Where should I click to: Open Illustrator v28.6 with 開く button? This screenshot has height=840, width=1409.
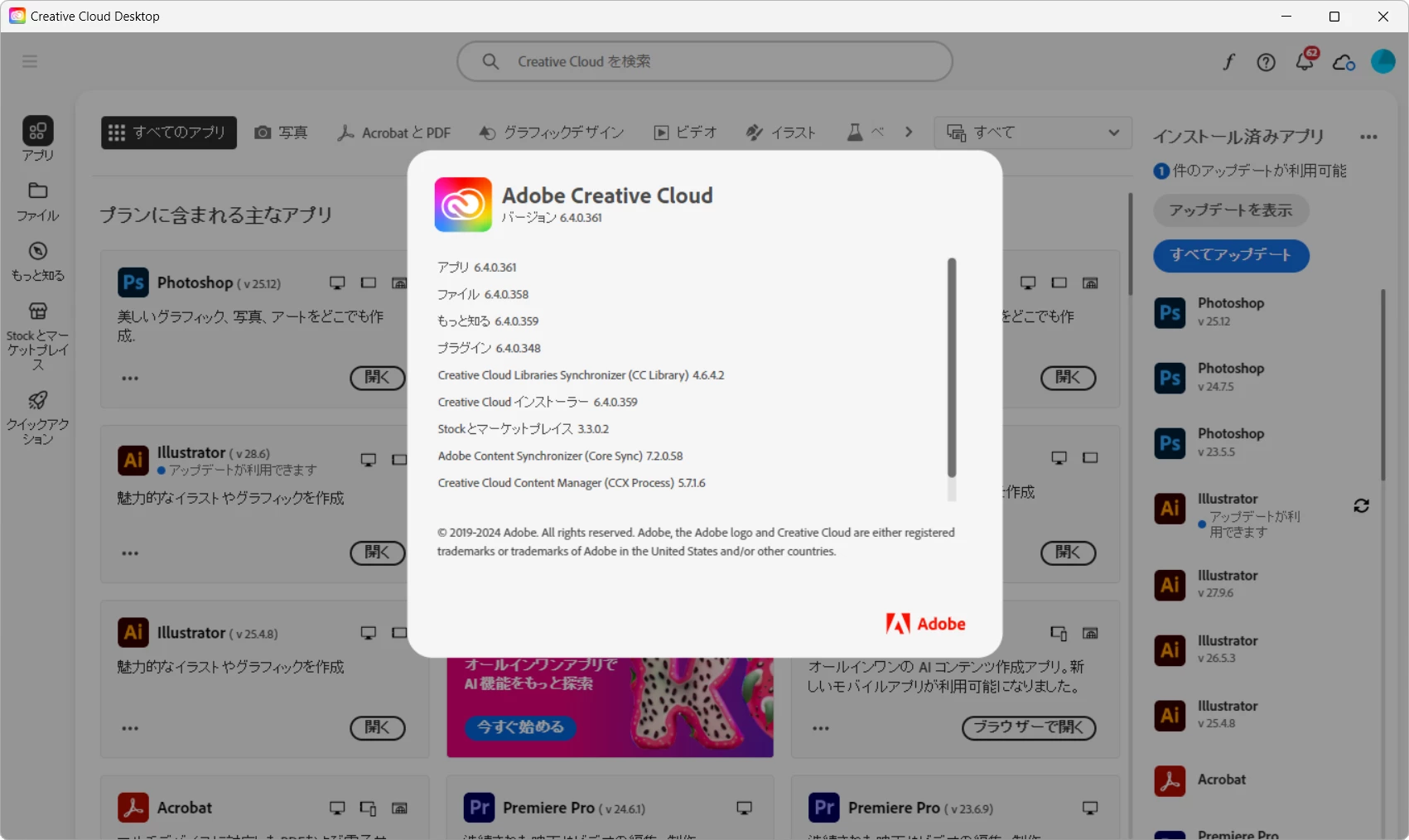[x=378, y=553]
